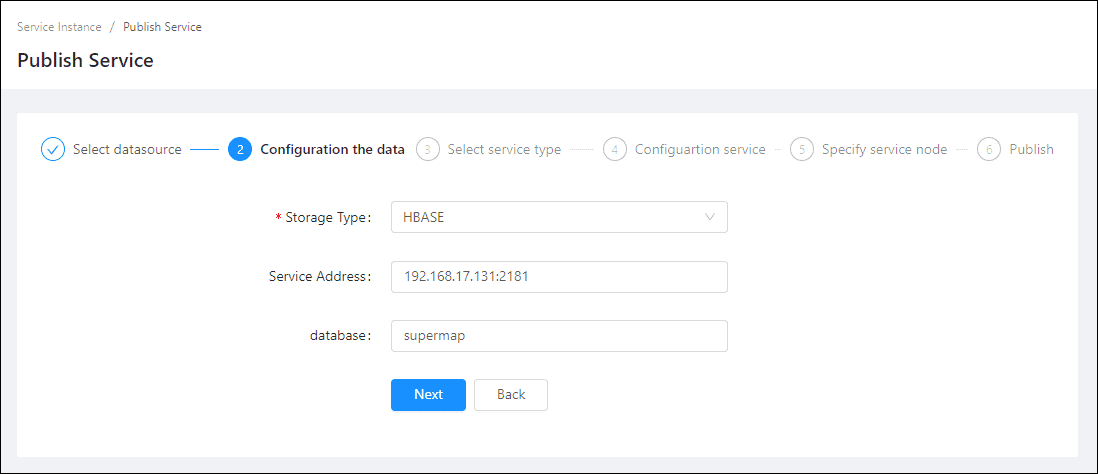Select the 'Select datasource' step label

click(127, 149)
